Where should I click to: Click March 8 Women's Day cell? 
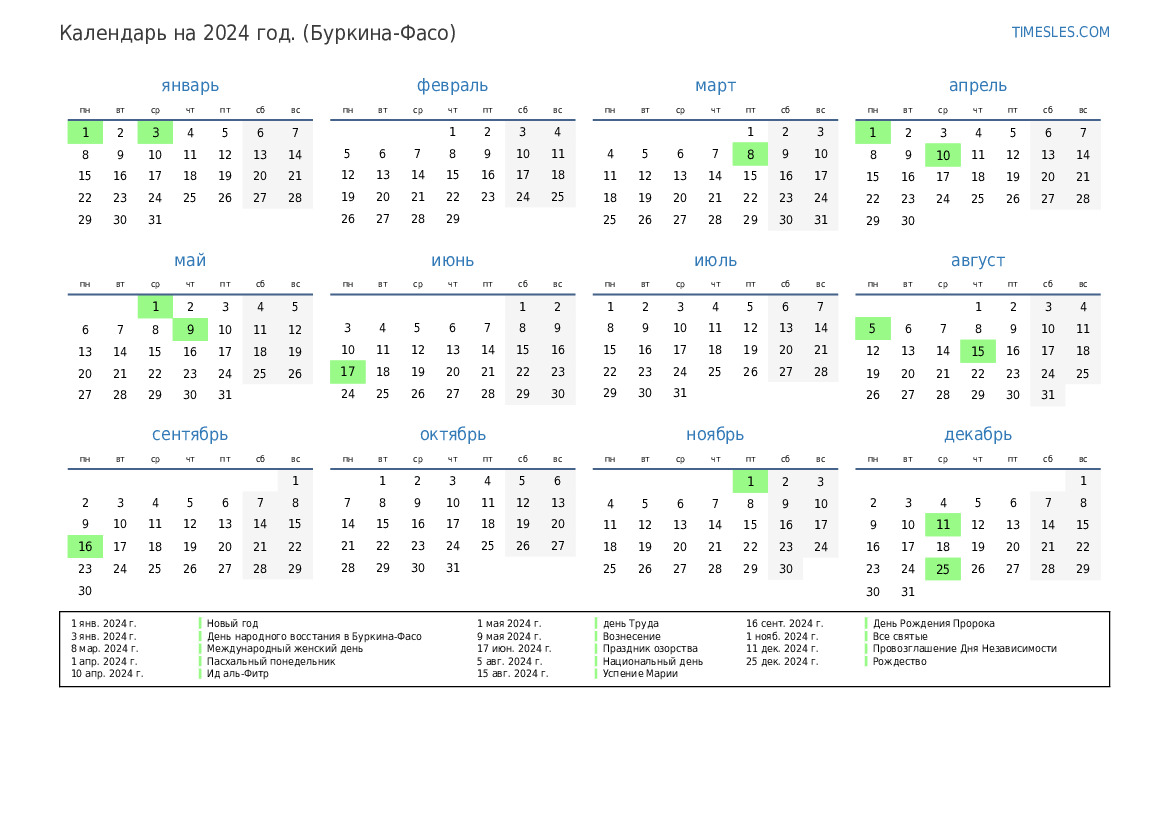point(750,154)
